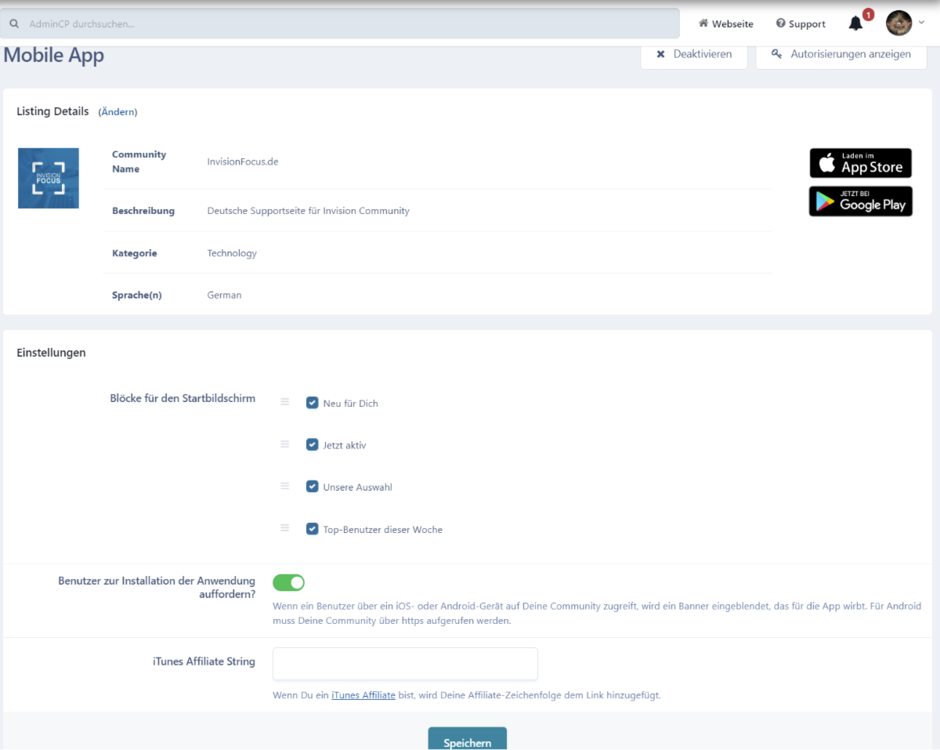Turn off the app installation prompt toggle
The image size is (940, 750).
(x=289, y=582)
